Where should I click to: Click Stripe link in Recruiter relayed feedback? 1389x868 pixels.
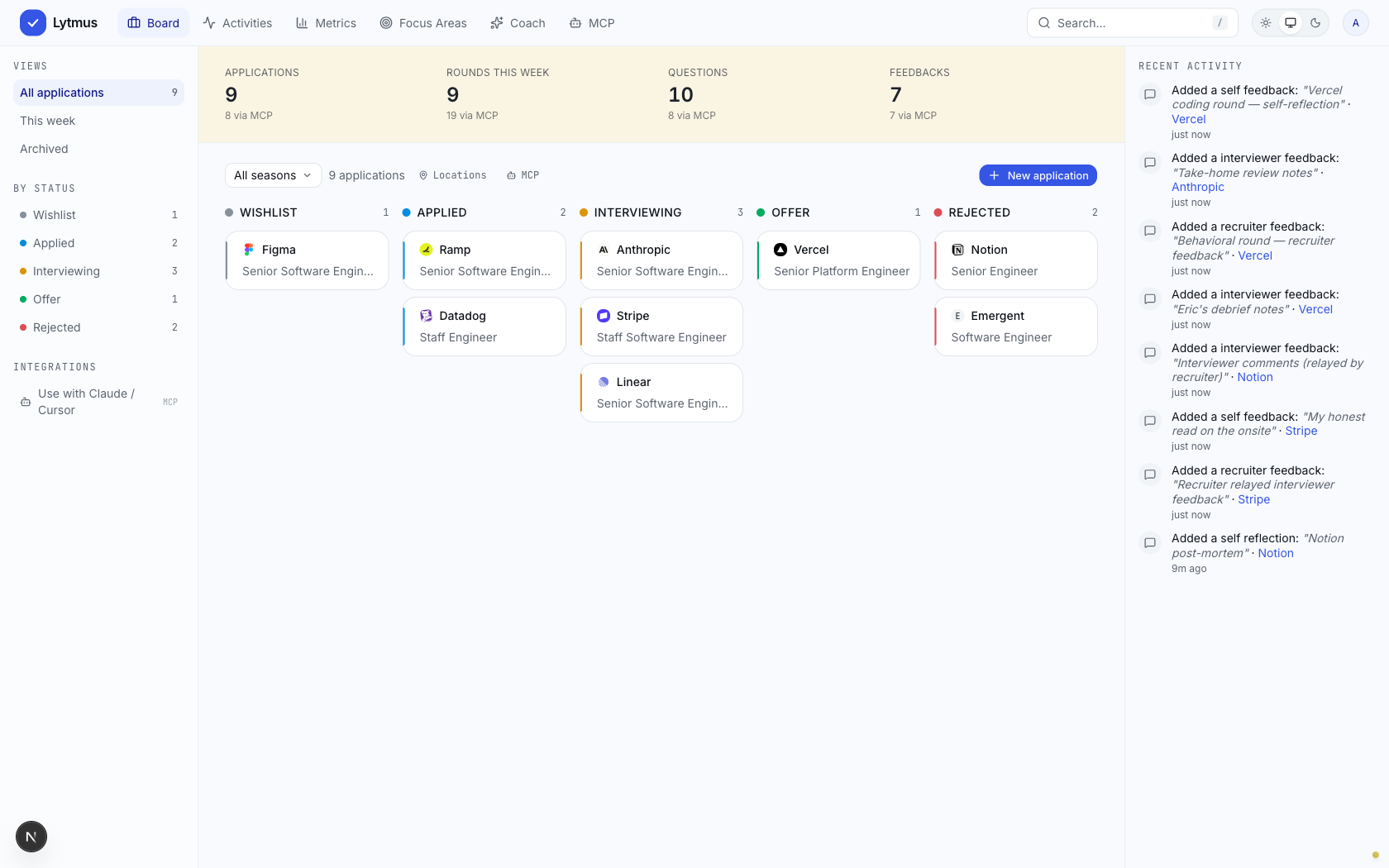(1254, 499)
